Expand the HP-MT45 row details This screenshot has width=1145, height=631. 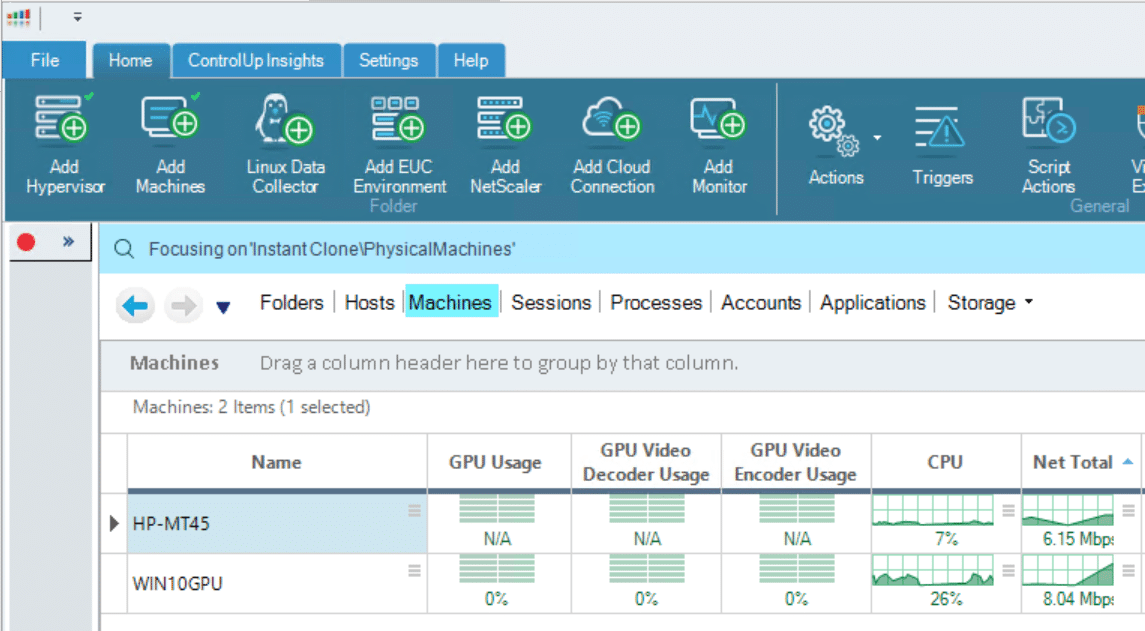[x=114, y=523]
